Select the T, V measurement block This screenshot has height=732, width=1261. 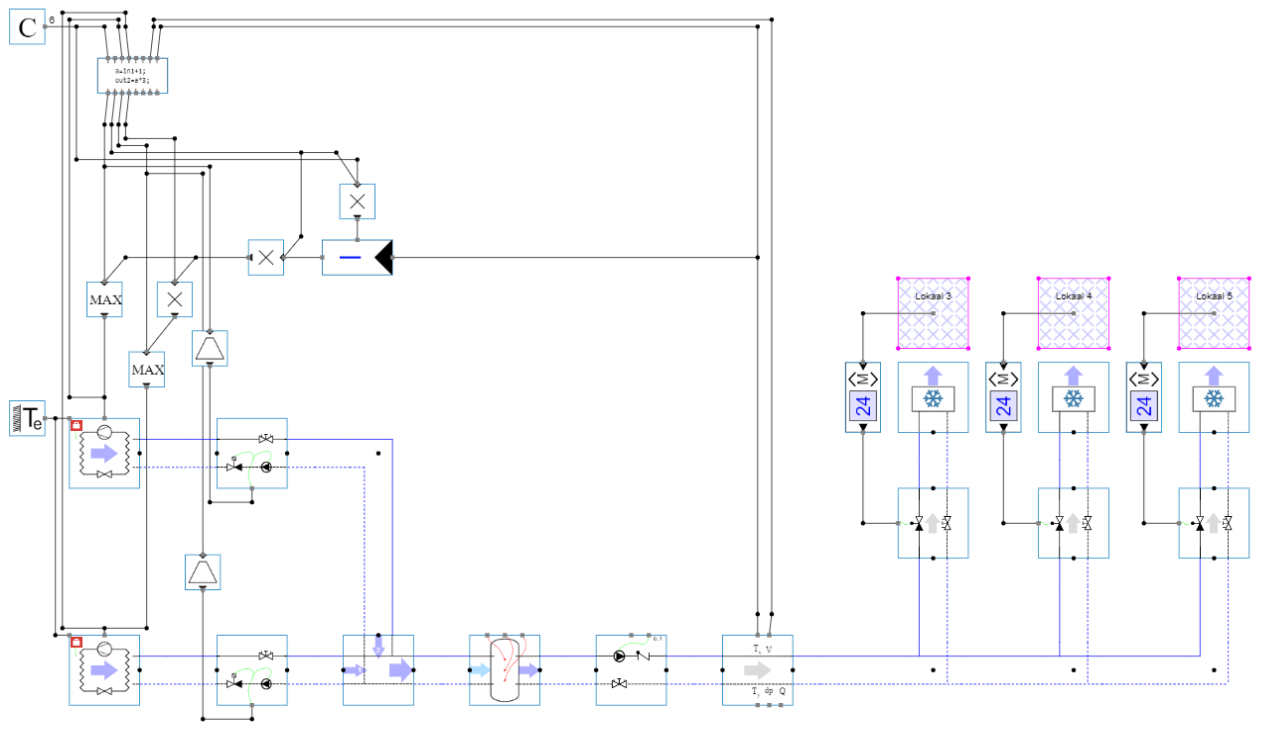tap(757, 670)
